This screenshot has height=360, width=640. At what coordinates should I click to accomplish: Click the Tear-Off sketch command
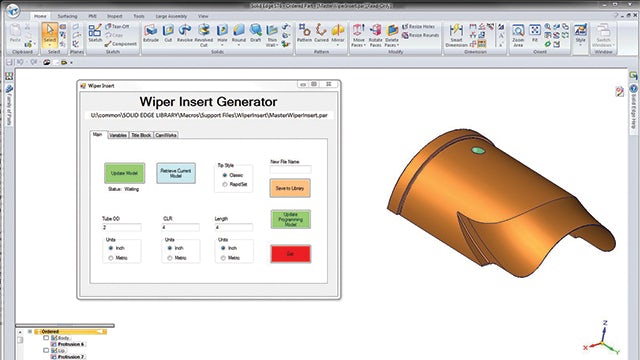117,27
